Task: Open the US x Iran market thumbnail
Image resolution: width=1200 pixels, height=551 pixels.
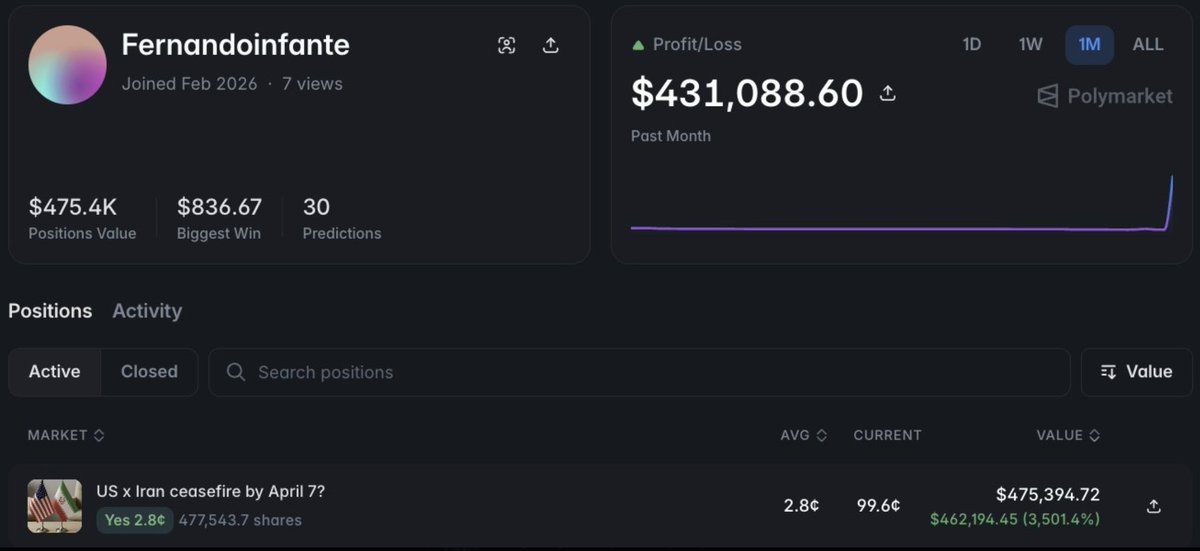Action: (x=54, y=506)
